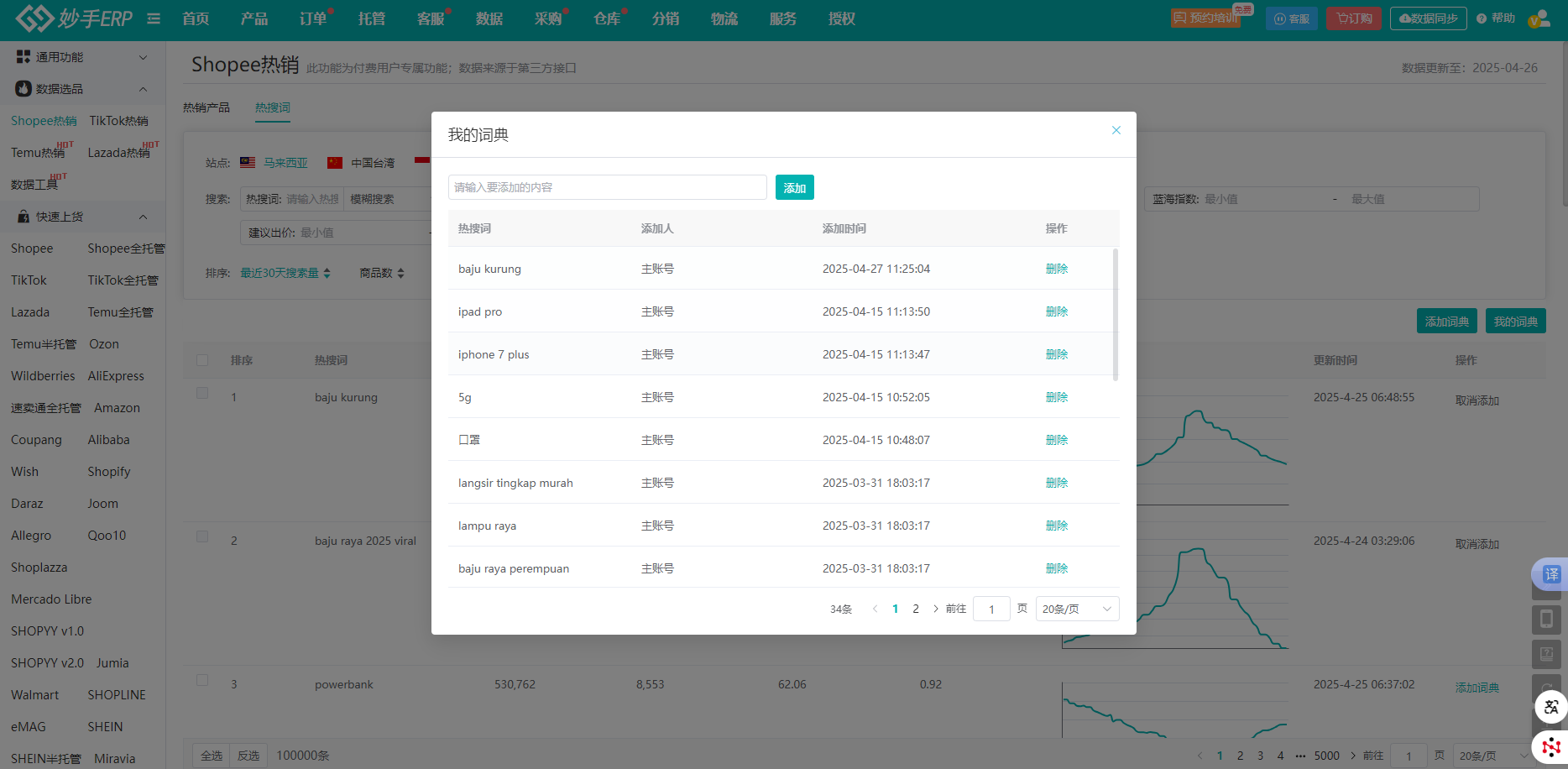Click the 数据同步 cloud sync button
This screenshot has height=769, width=1568.
click(1428, 18)
